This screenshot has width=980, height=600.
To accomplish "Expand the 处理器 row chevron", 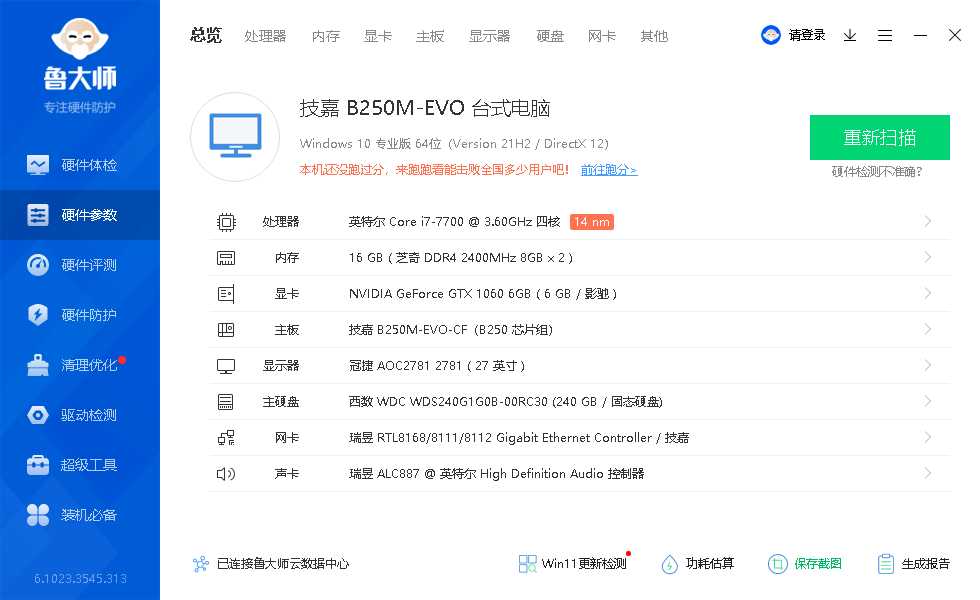I will pos(928,221).
